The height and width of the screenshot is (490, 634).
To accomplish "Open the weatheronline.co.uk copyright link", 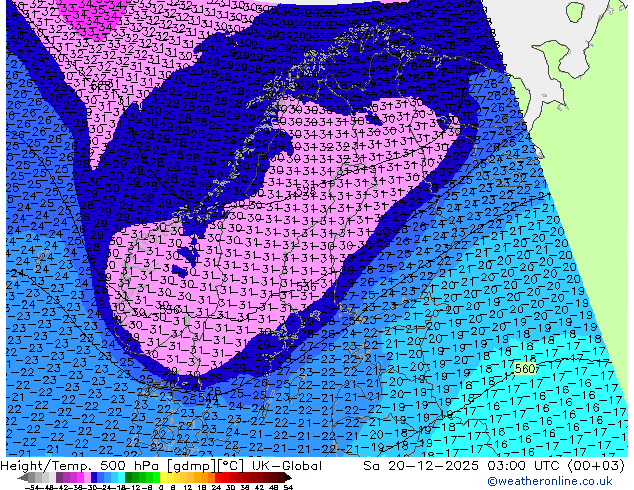I will pyautogui.click(x=550, y=481).
